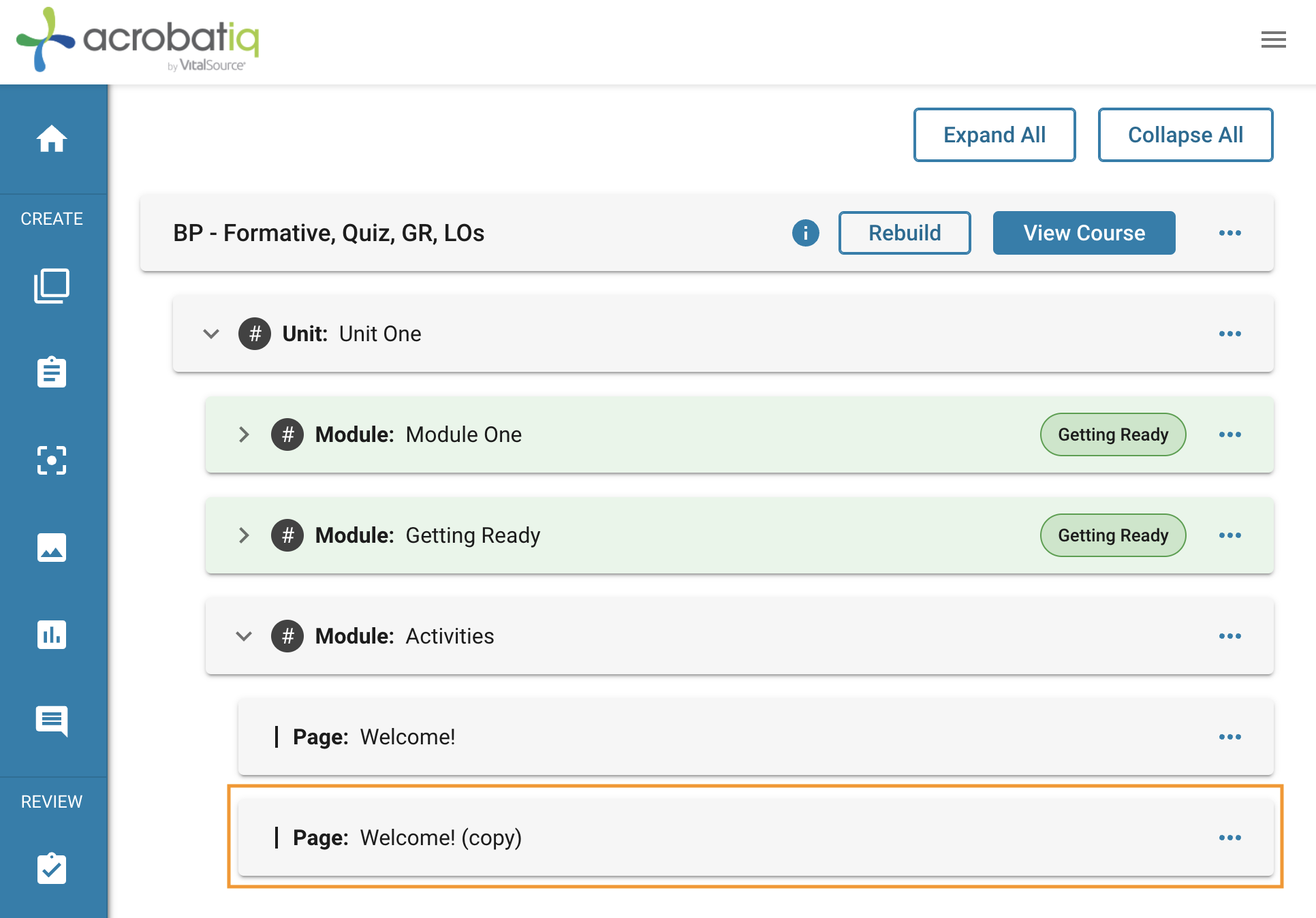This screenshot has width=1316, height=918.
Task: Expand the Getting Ready module chevron
Action: [244, 535]
